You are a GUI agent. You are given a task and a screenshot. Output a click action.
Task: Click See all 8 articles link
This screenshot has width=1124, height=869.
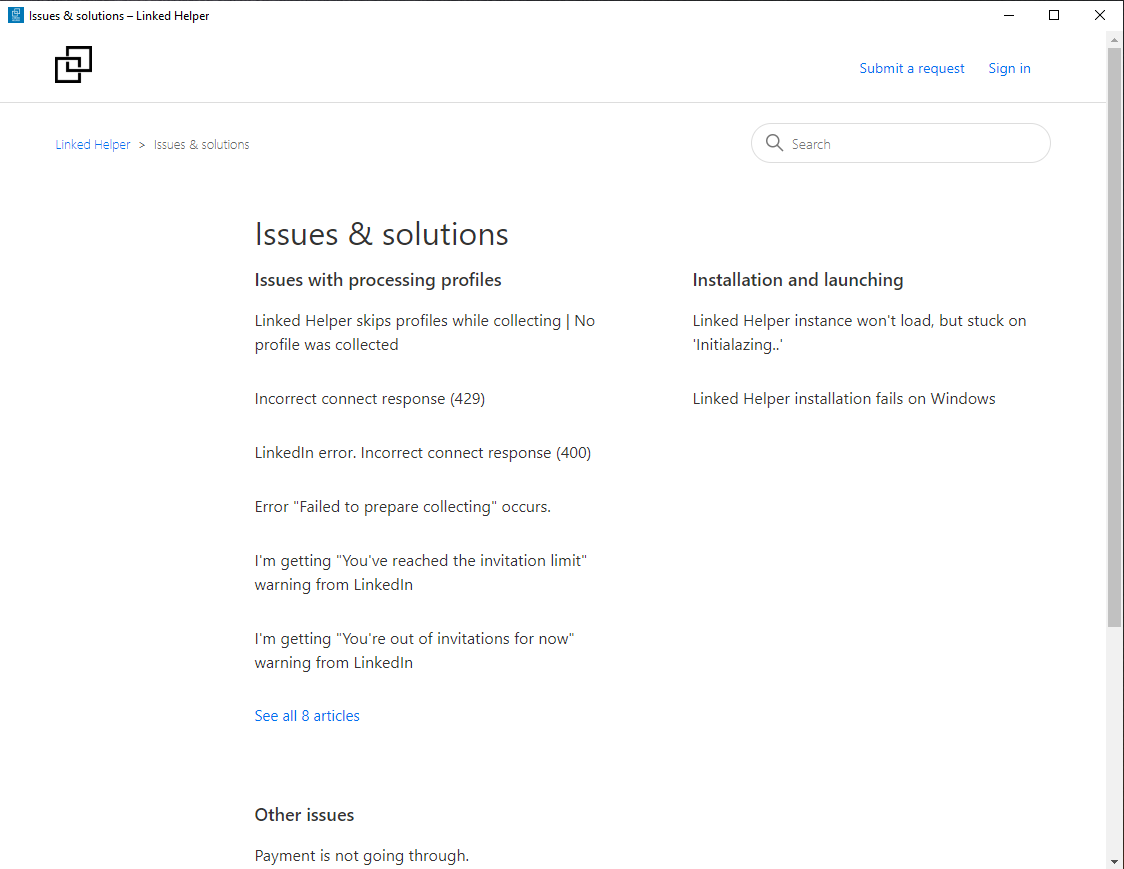pos(307,716)
